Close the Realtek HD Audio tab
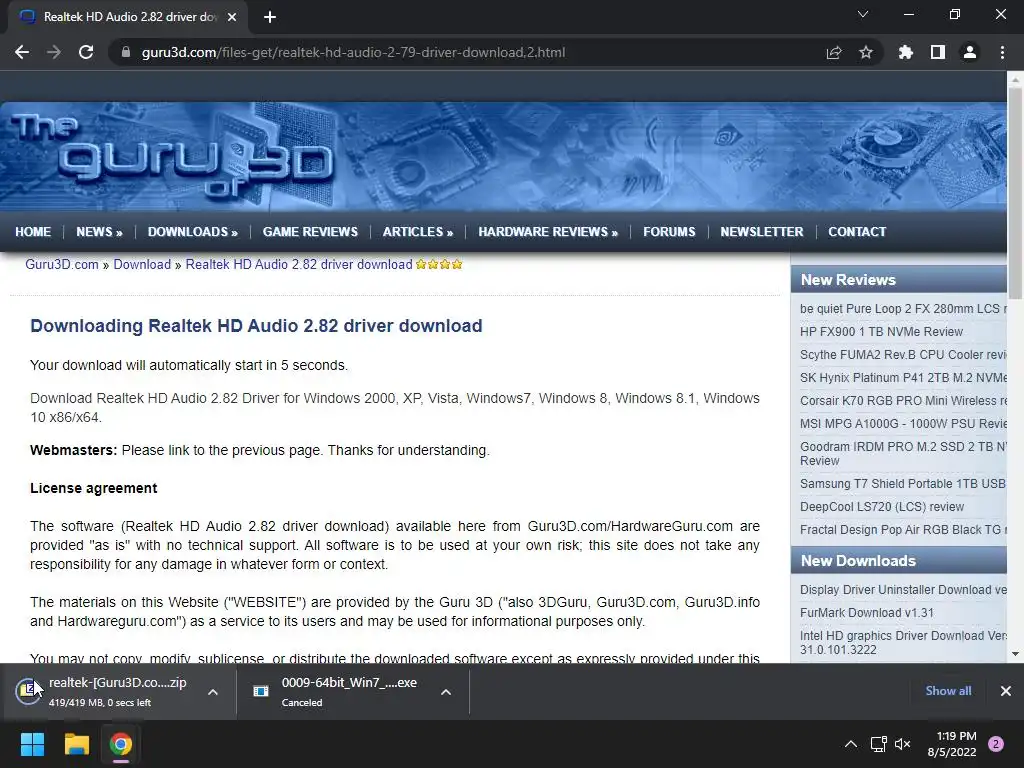Screen dimensions: 1024x768 click(232, 17)
